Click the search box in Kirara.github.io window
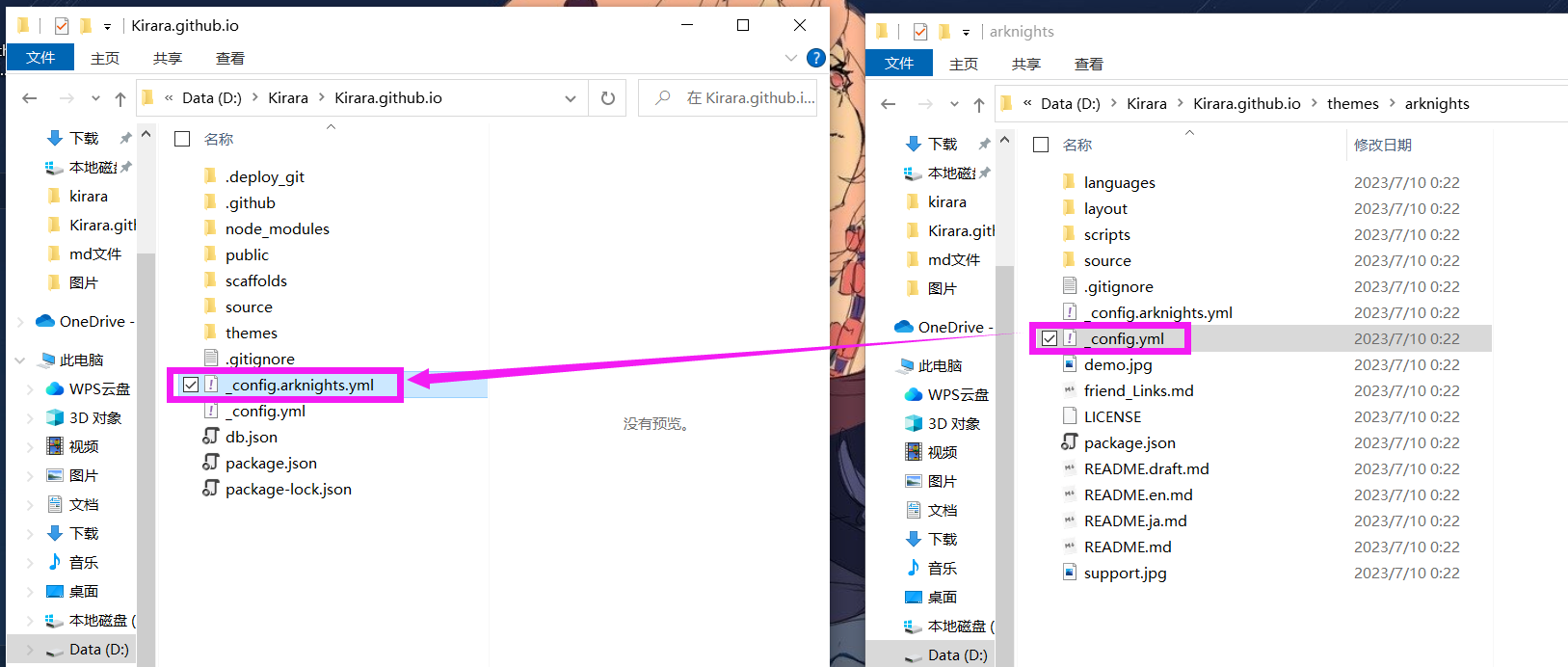 728,98
